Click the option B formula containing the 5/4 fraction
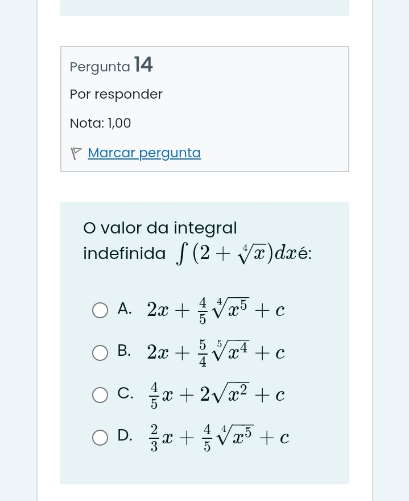The image size is (409, 501). tap(216, 353)
